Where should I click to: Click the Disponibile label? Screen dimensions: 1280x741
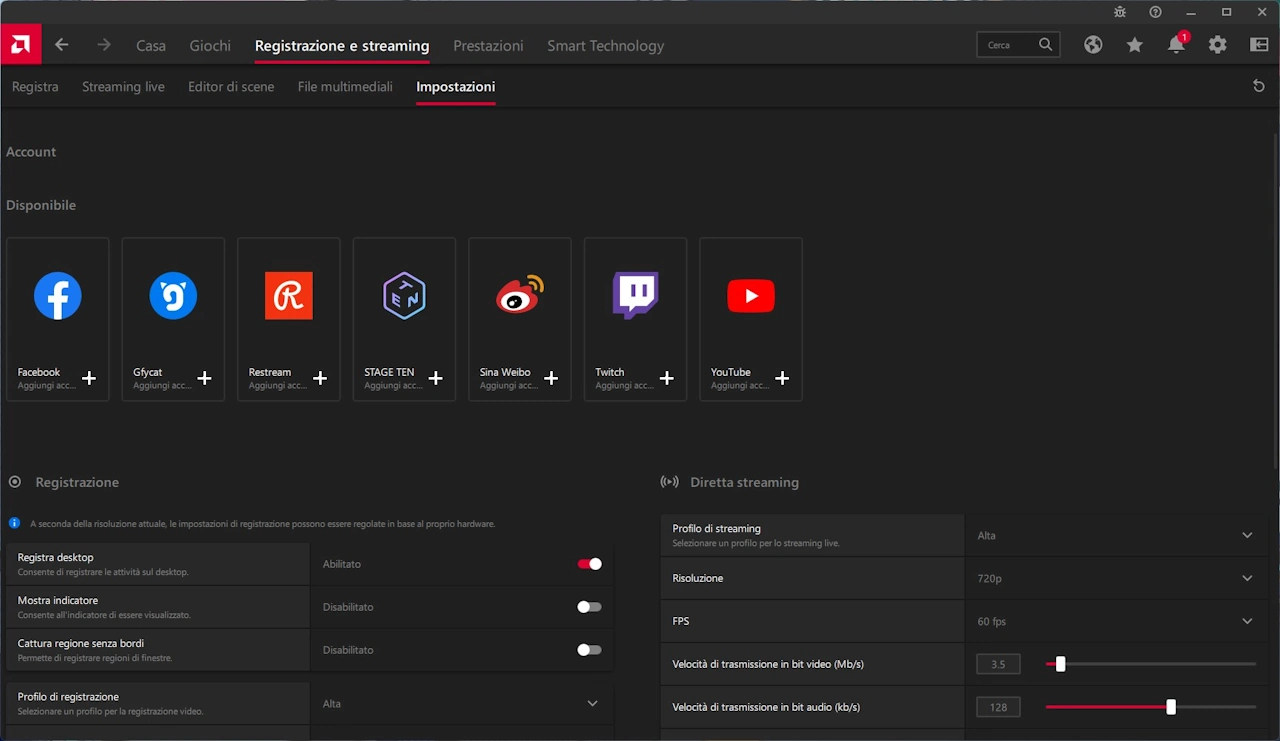pos(41,205)
